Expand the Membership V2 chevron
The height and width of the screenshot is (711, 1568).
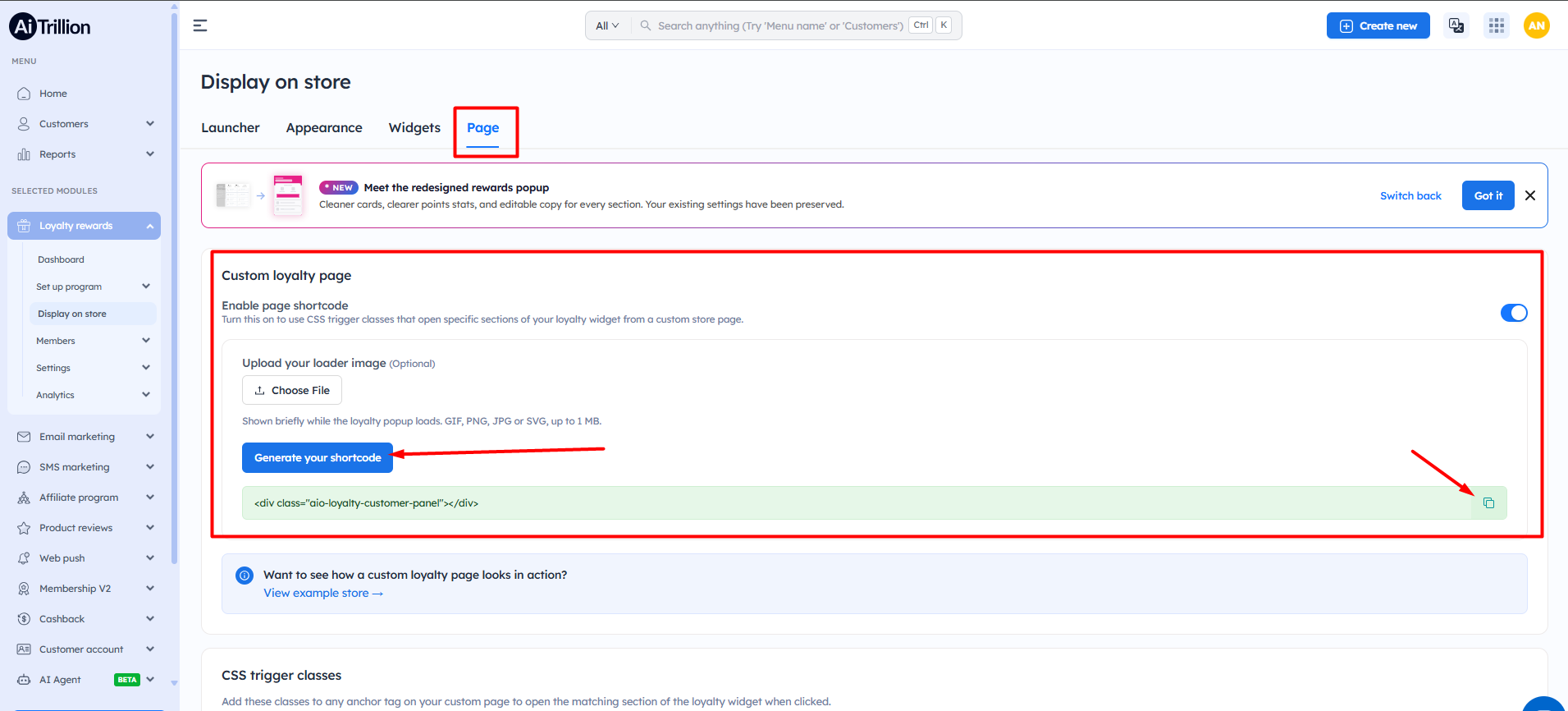point(150,589)
